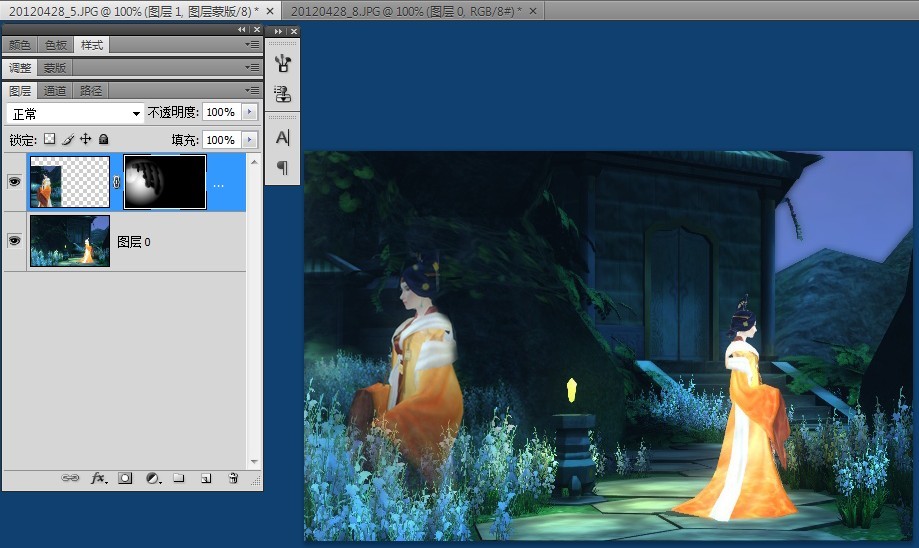
Task: Click the link layers icon
Action: [70, 478]
